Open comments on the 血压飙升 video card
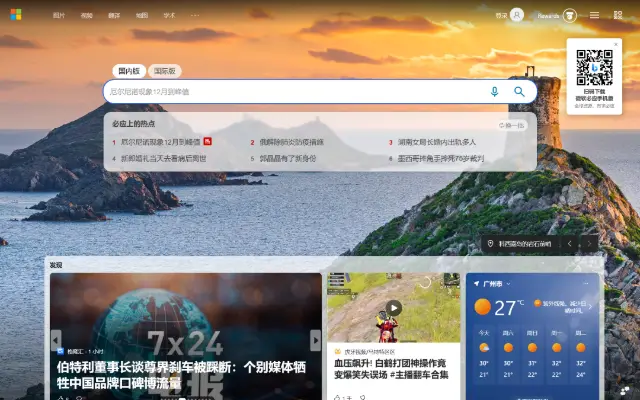The height and width of the screenshot is (400, 640). [x=362, y=397]
